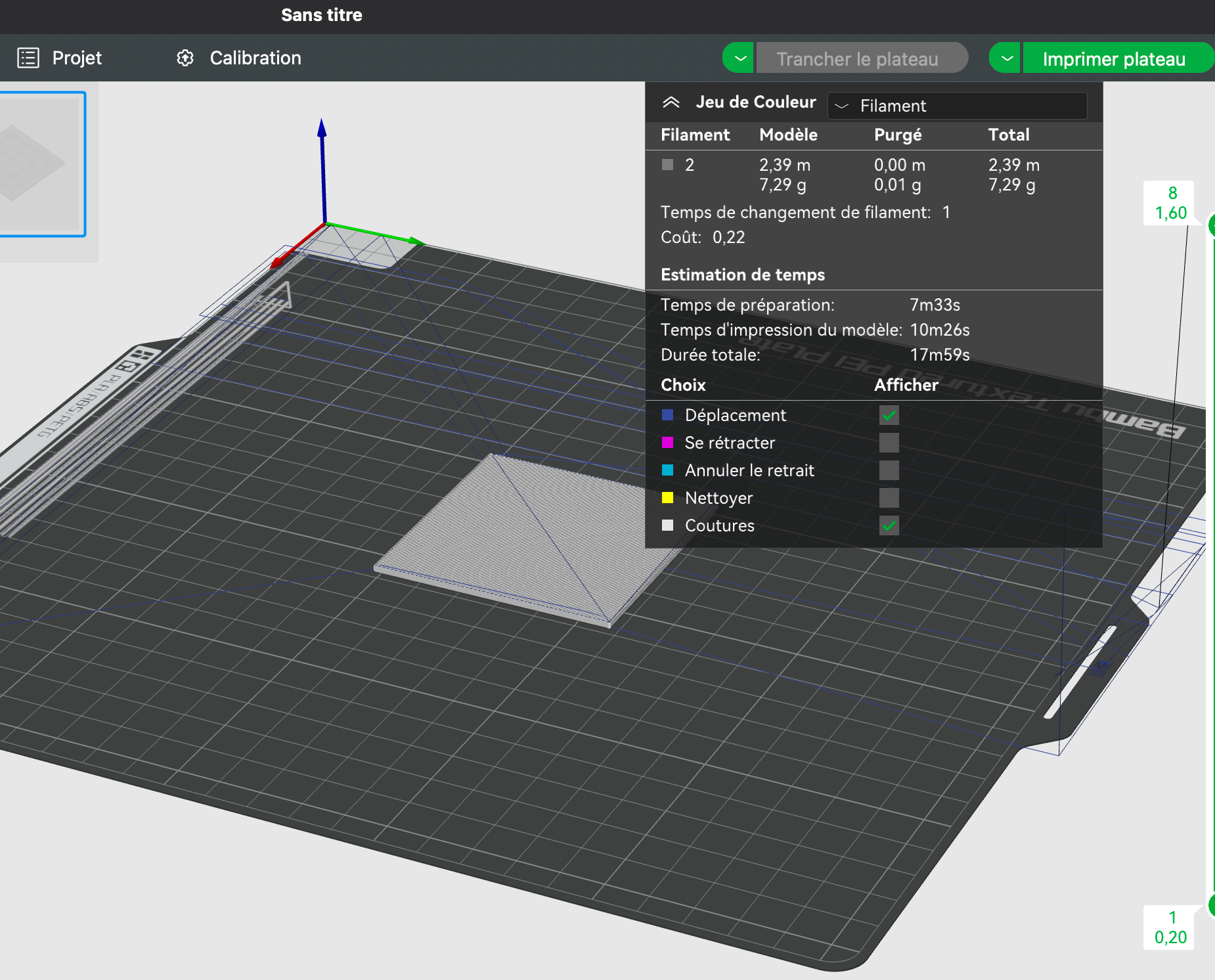
Task: Click the blue Déplacement legend square
Action: point(668,415)
